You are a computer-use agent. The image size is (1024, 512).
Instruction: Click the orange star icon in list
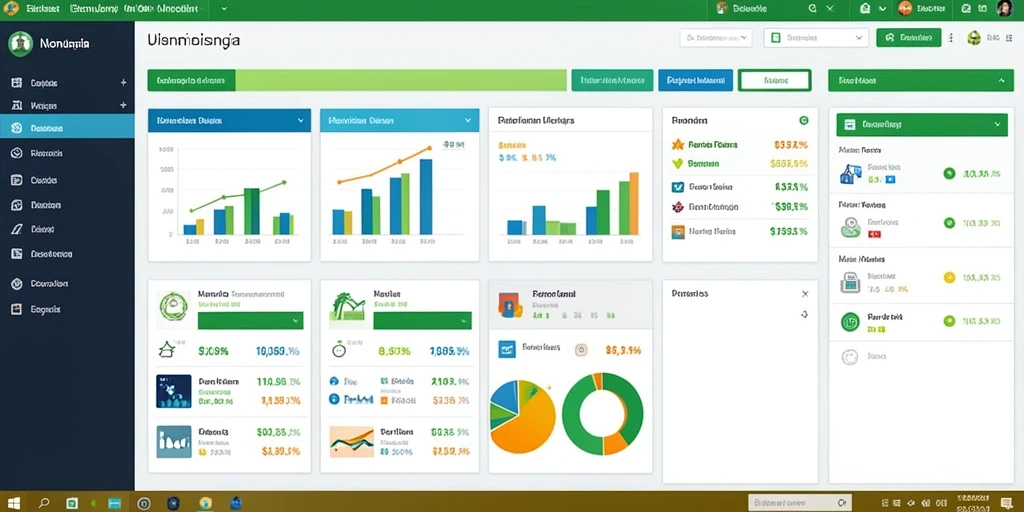[677, 144]
